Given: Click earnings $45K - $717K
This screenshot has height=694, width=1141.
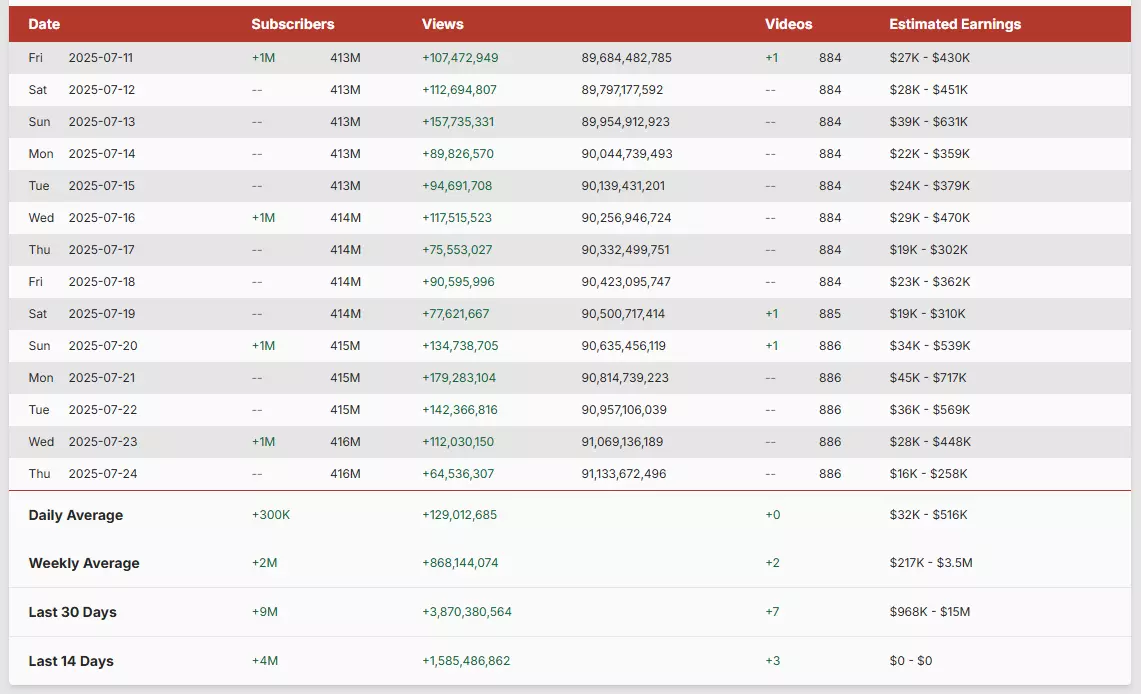Looking at the screenshot, I should pos(928,378).
